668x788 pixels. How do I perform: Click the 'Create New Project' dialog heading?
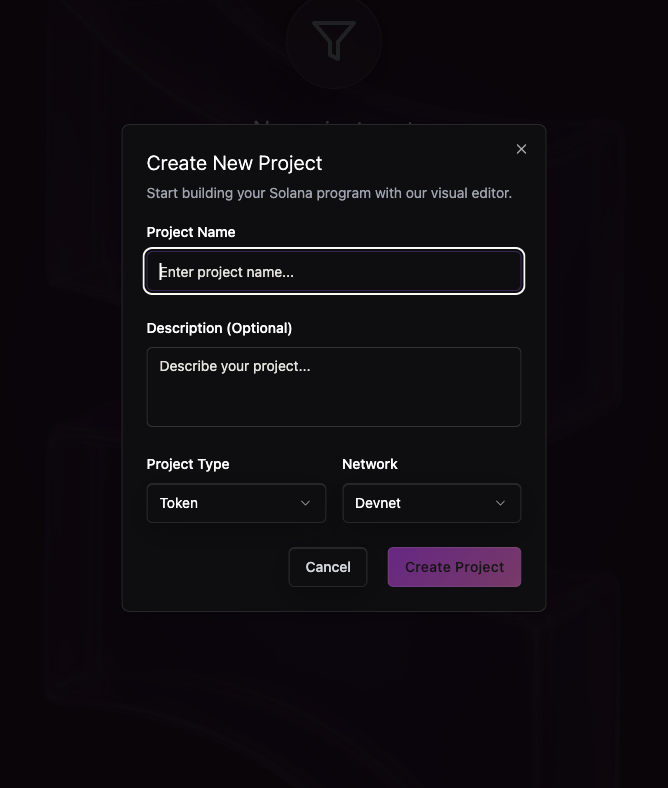[x=234, y=163]
